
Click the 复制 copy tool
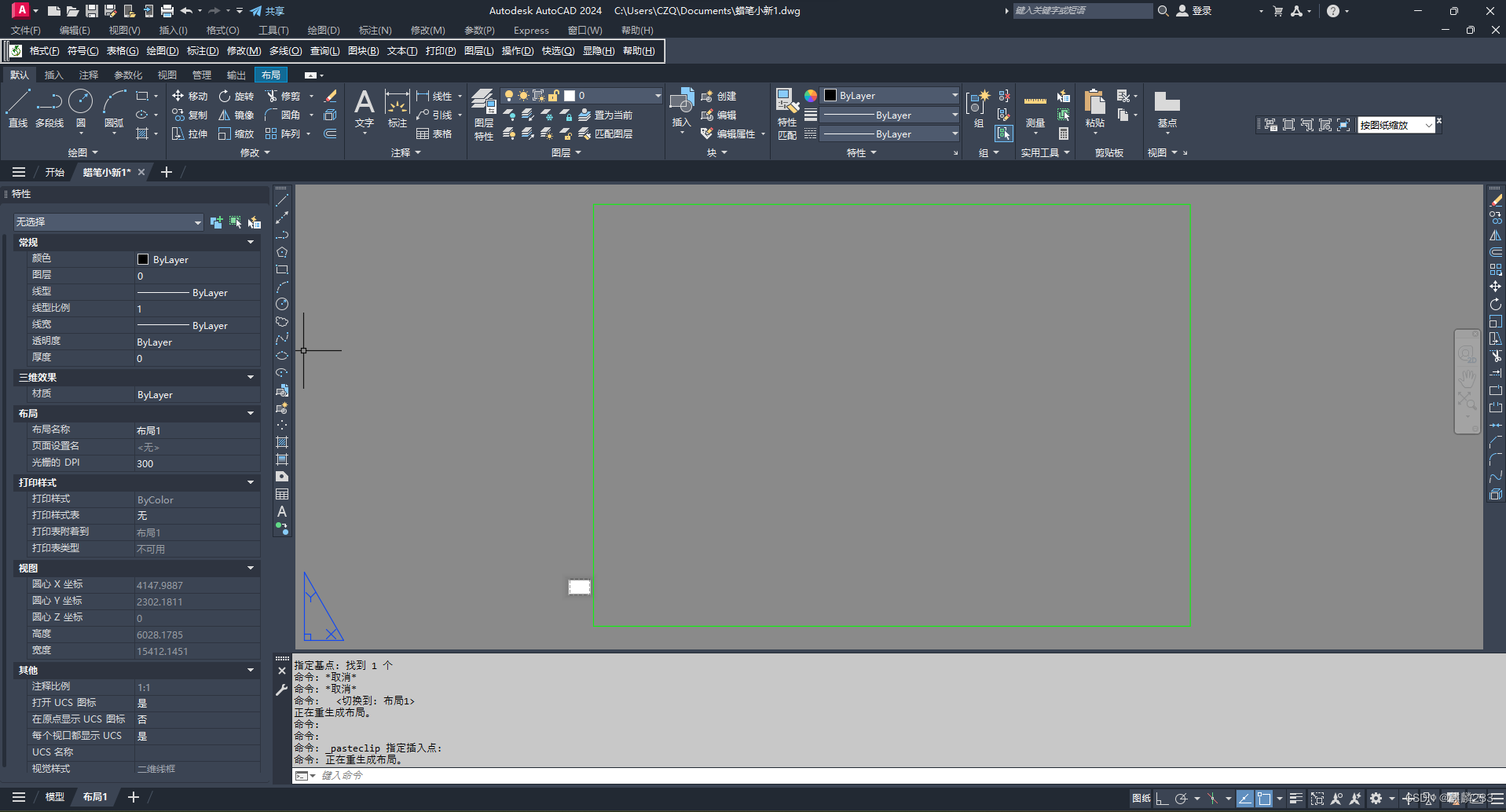pos(189,115)
